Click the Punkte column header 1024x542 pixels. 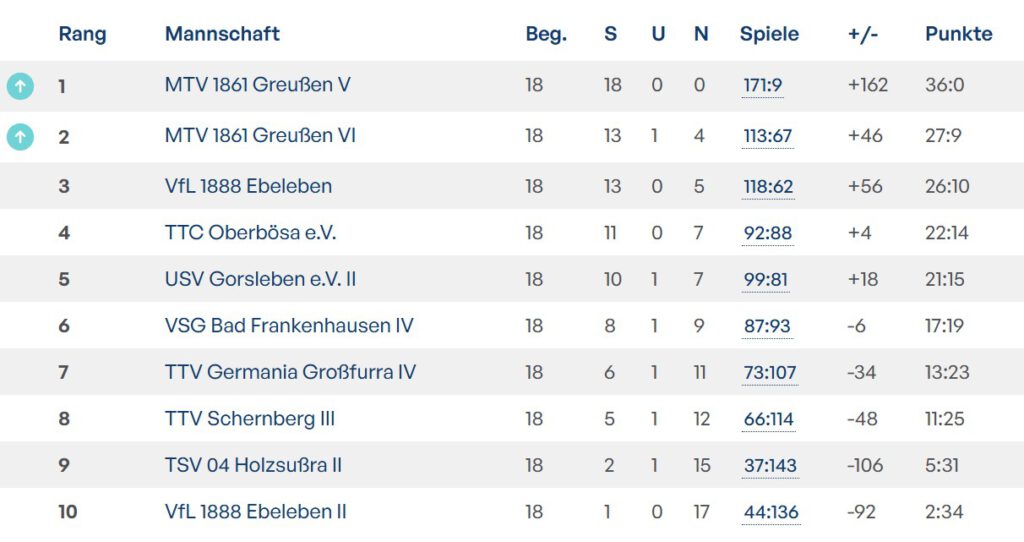[x=958, y=34]
